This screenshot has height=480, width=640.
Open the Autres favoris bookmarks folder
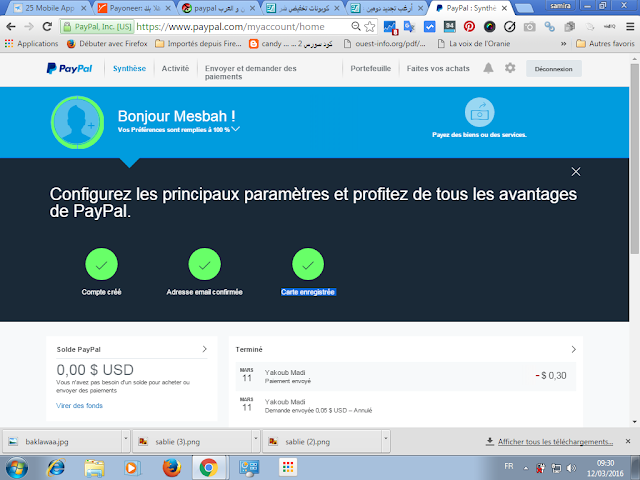pos(605,44)
